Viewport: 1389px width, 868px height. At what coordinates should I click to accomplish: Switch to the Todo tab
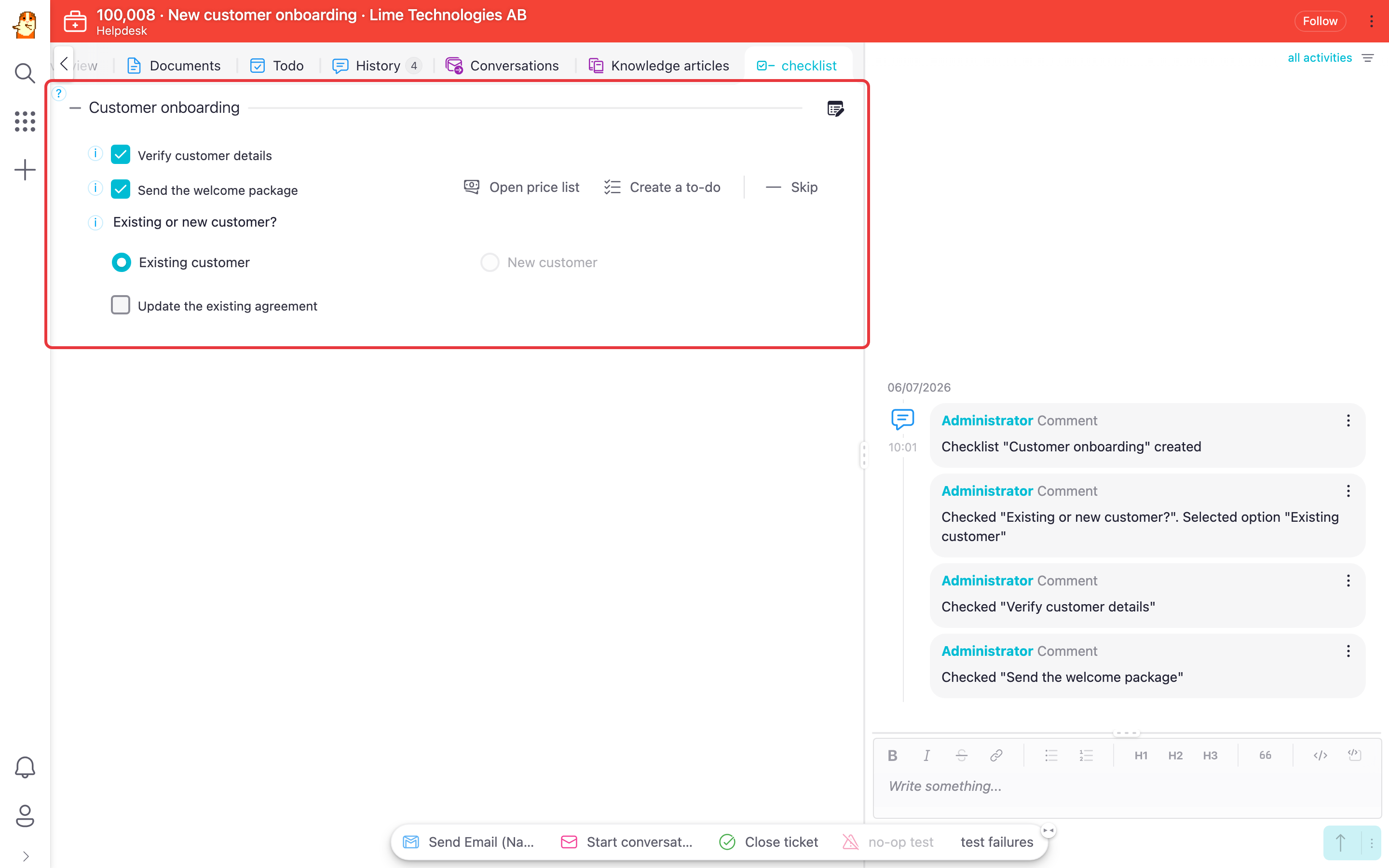click(x=277, y=66)
